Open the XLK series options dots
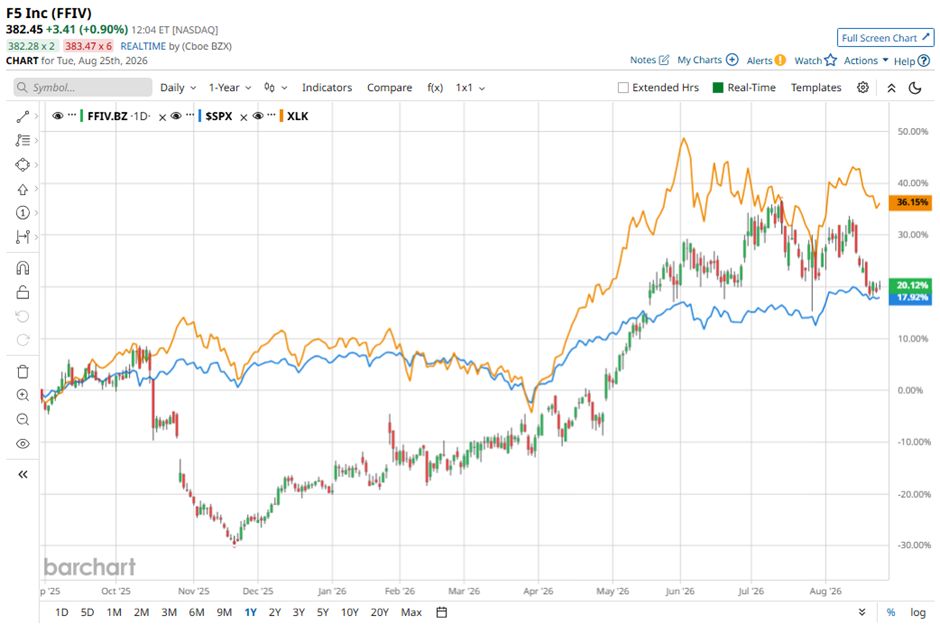Viewport: 940px width, 625px height. [272, 114]
